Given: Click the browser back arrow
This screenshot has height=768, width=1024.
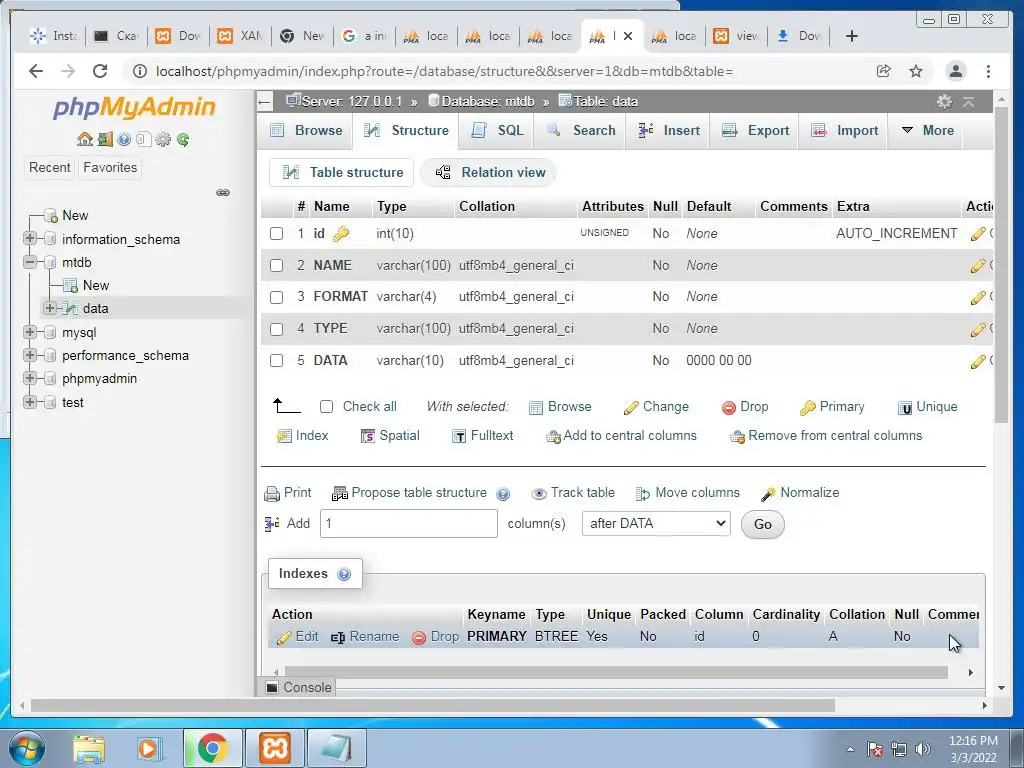Looking at the screenshot, I should (x=36, y=71).
